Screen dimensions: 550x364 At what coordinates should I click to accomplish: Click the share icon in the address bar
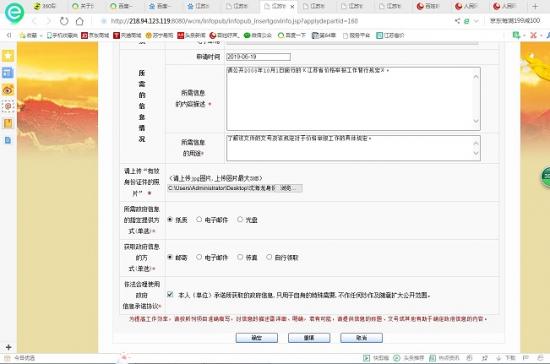click(457, 21)
